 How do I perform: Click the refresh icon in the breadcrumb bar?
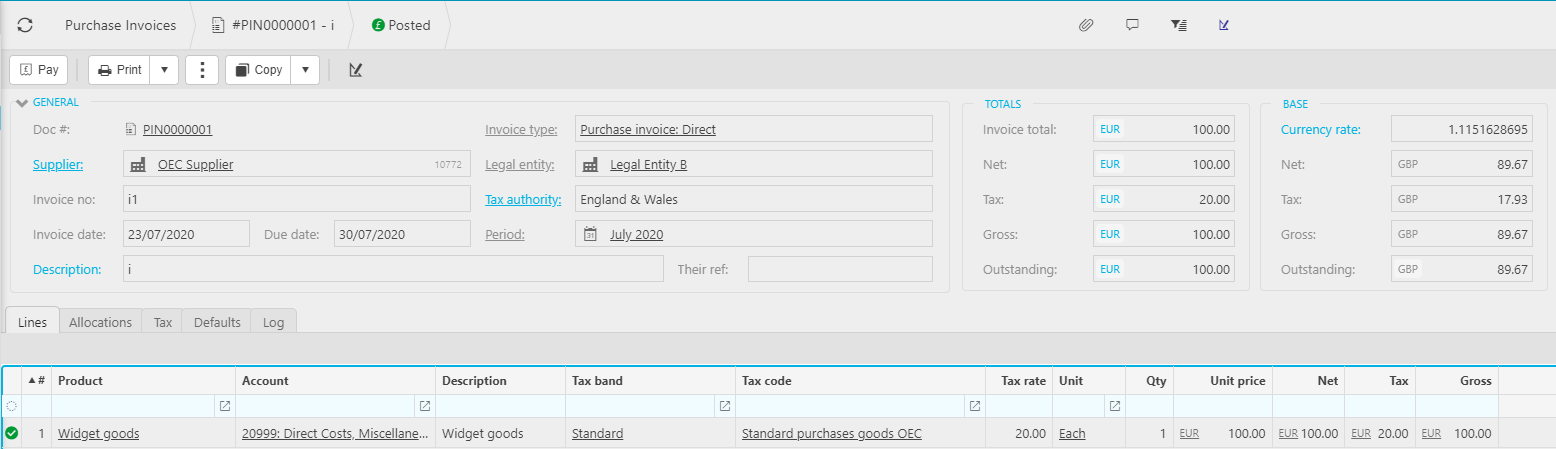[x=25, y=25]
